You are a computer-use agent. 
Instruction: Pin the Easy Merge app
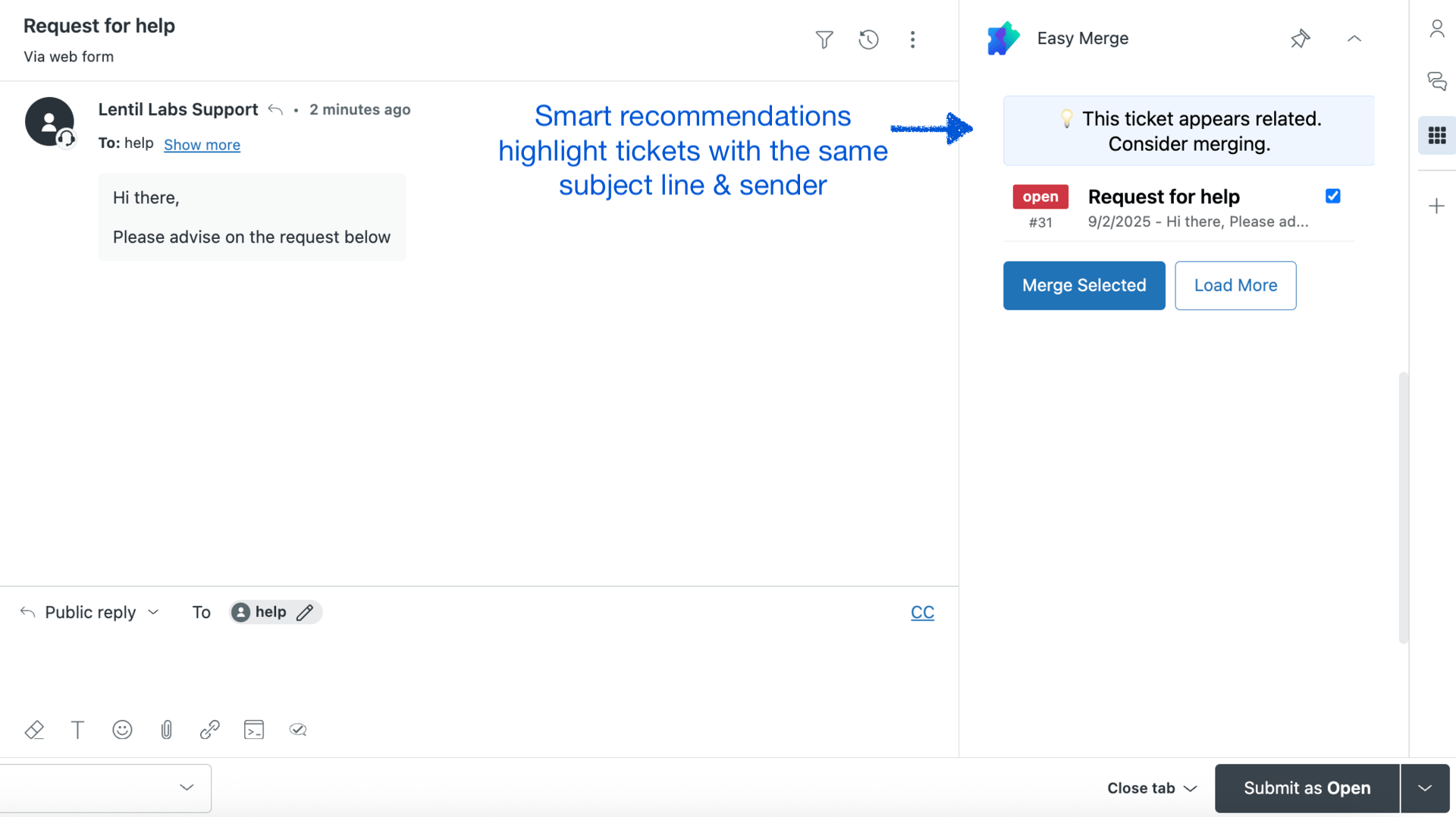click(x=1300, y=39)
